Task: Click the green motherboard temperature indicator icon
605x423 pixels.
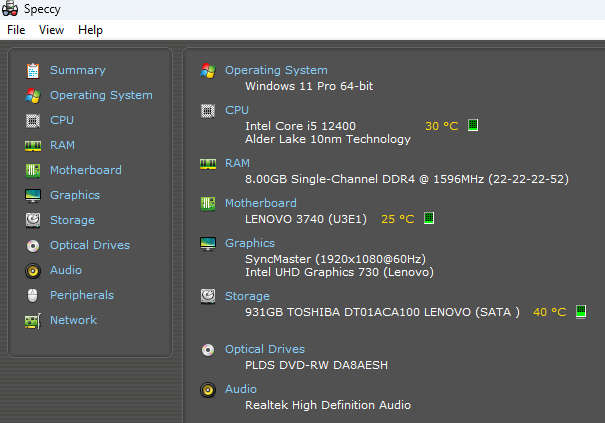Action: click(429, 218)
